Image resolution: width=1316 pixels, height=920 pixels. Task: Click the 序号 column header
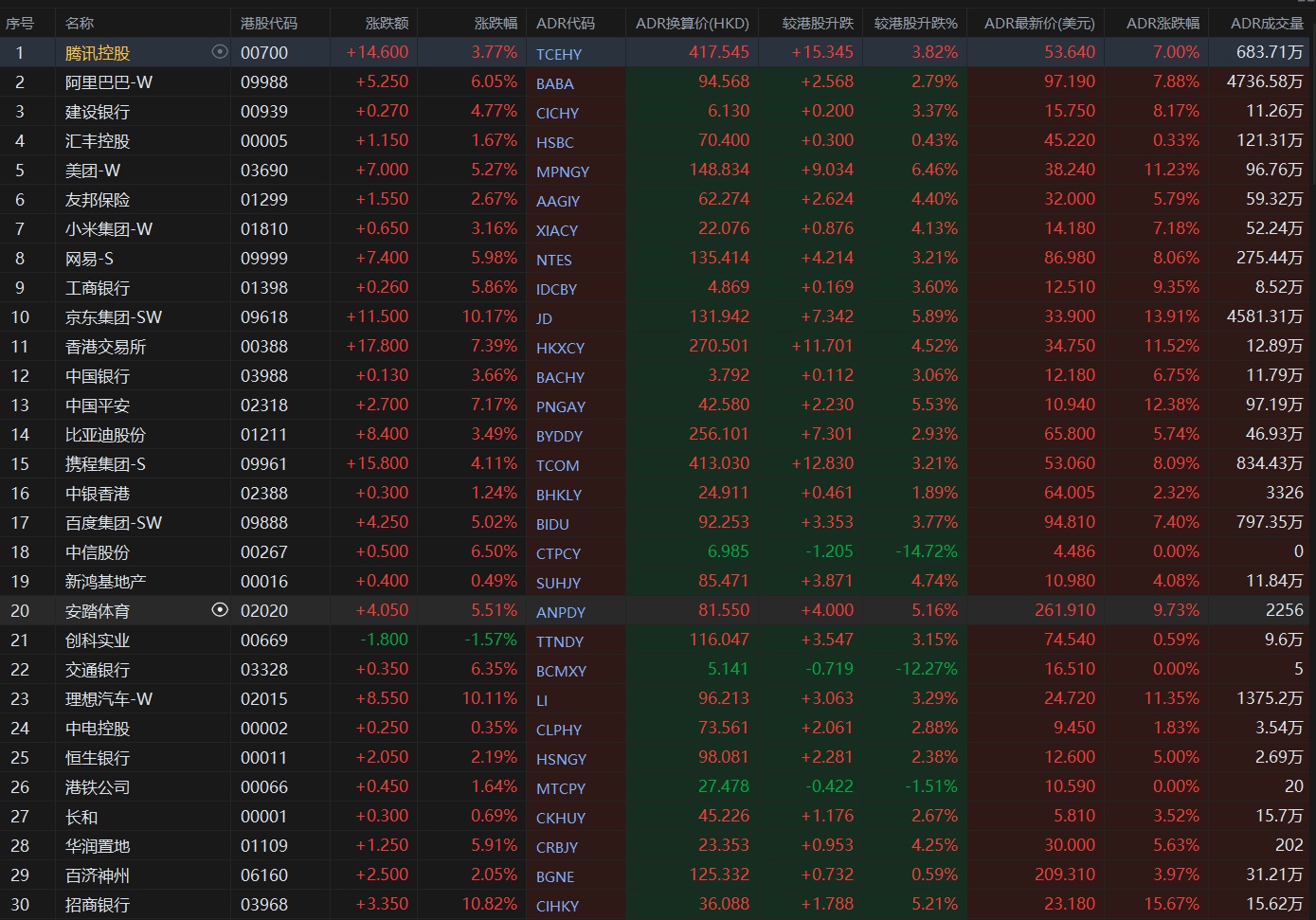[20, 23]
